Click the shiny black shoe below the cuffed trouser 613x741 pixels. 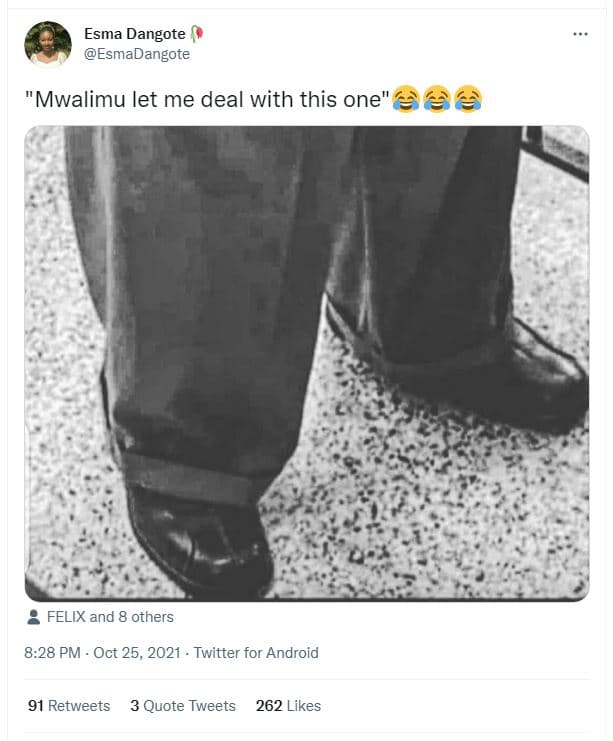(201, 541)
